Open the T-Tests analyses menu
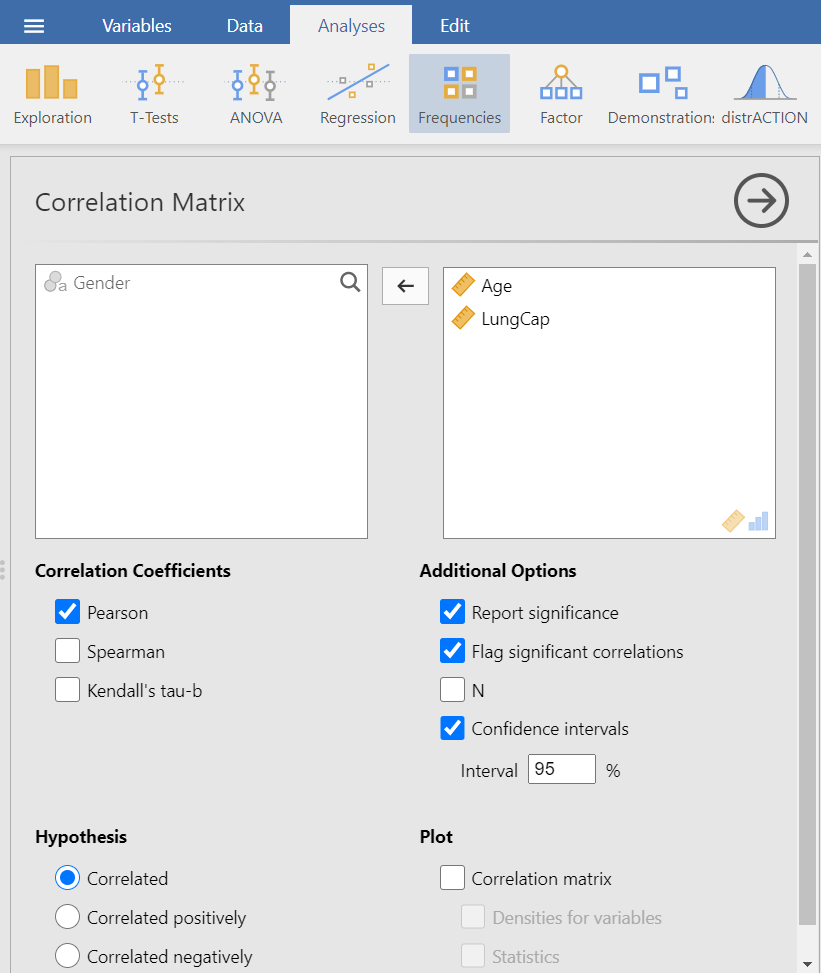Viewport: 821px width, 973px height. click(154, 96)
